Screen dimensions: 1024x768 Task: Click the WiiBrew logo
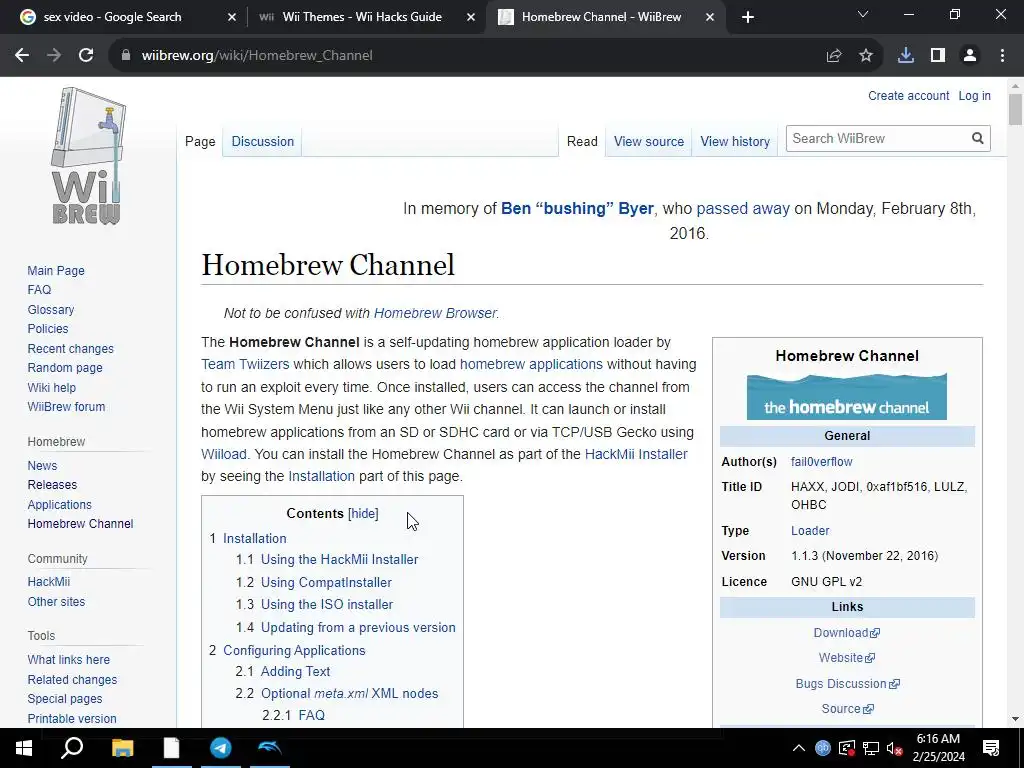point(87,157)
